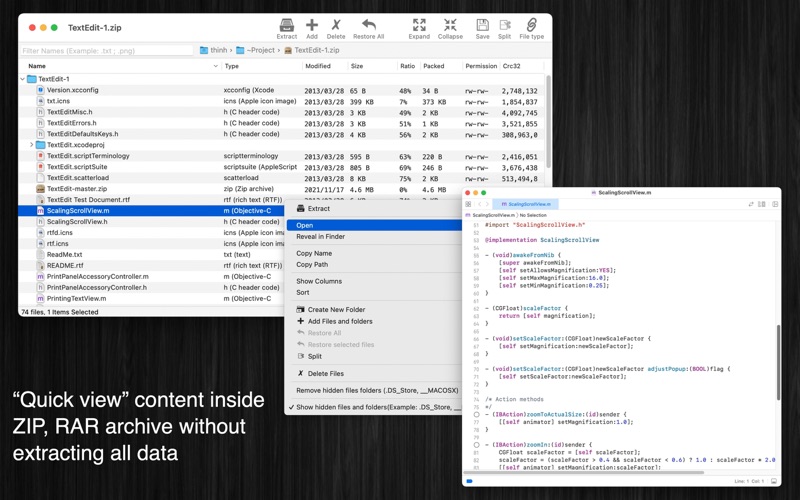The width and height of the screenshot is (800, 500).
Task: Click Line: 1 Col: 1 in editor footer
Action: tap(749, 481)
